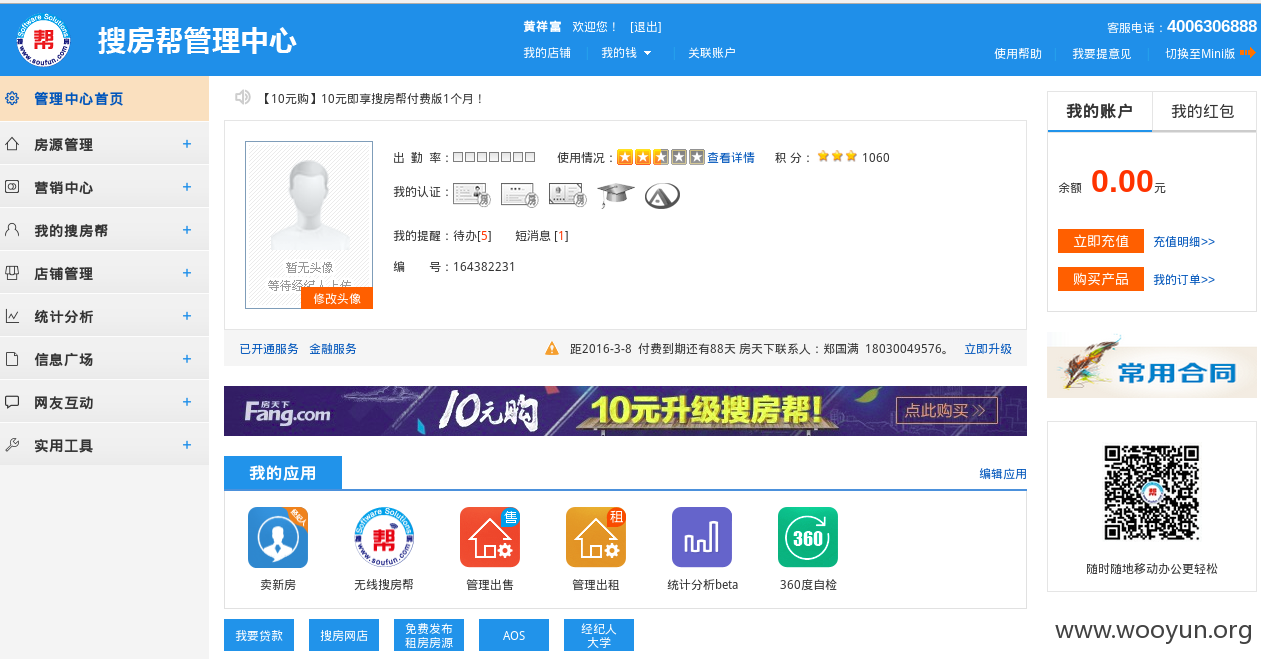Click the 统计分析 chart icon in the sidebar
Image resolution: width=1261 pixels, height=659 pixels.
pyautogui.click(x=12, y=316)
